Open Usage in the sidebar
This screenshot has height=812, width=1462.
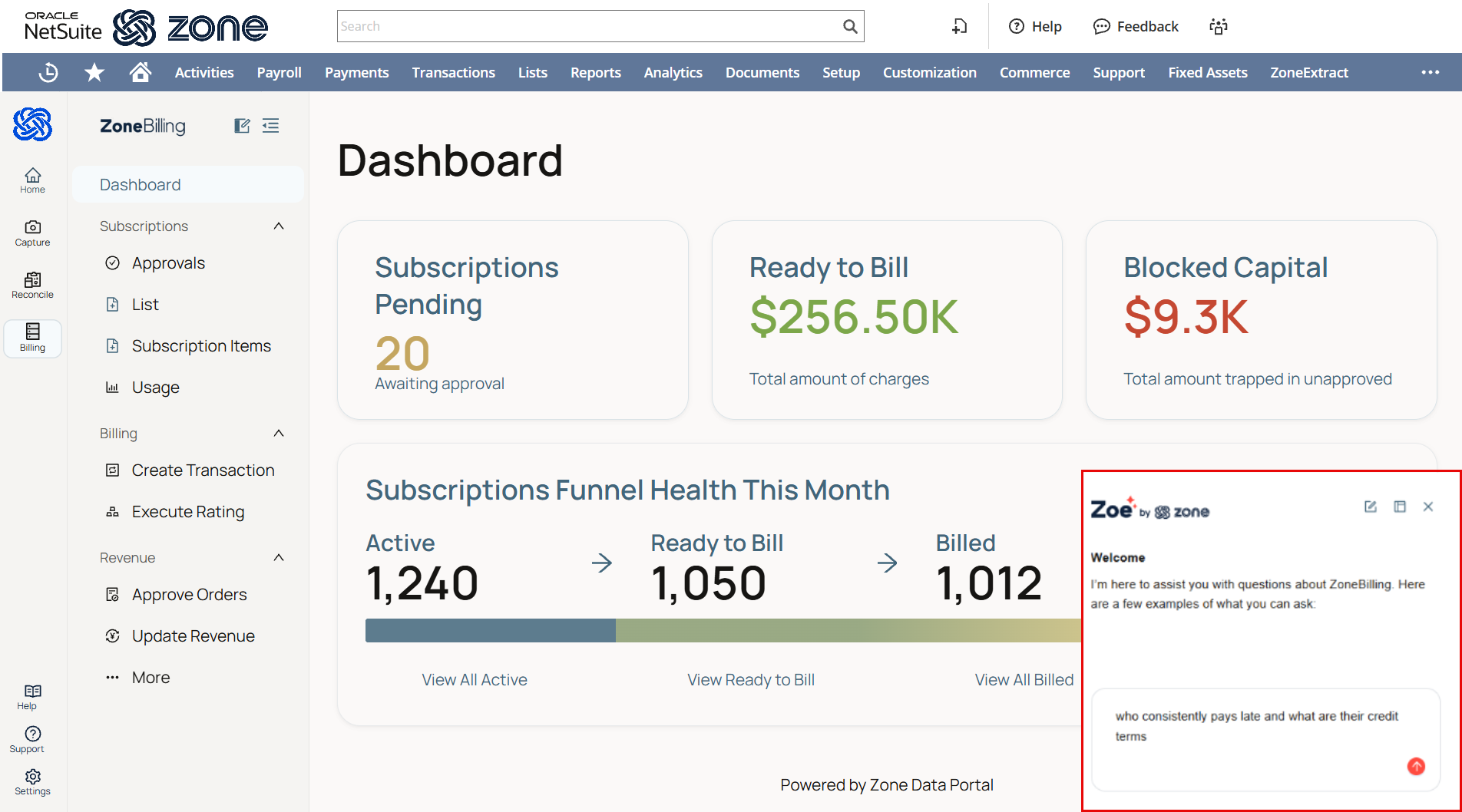tap(155, 388)
